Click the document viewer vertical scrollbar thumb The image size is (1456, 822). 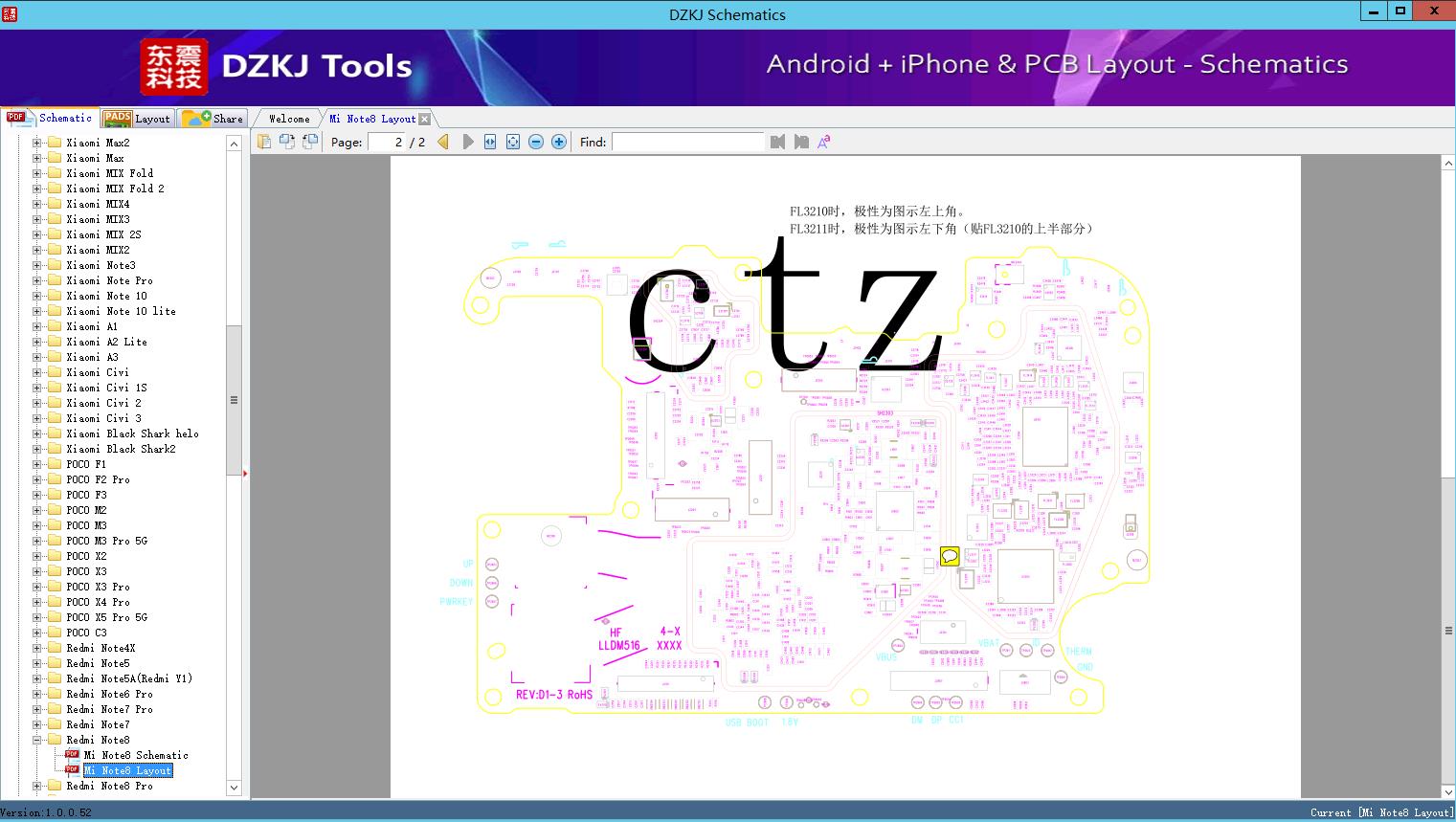point(1448,631)
